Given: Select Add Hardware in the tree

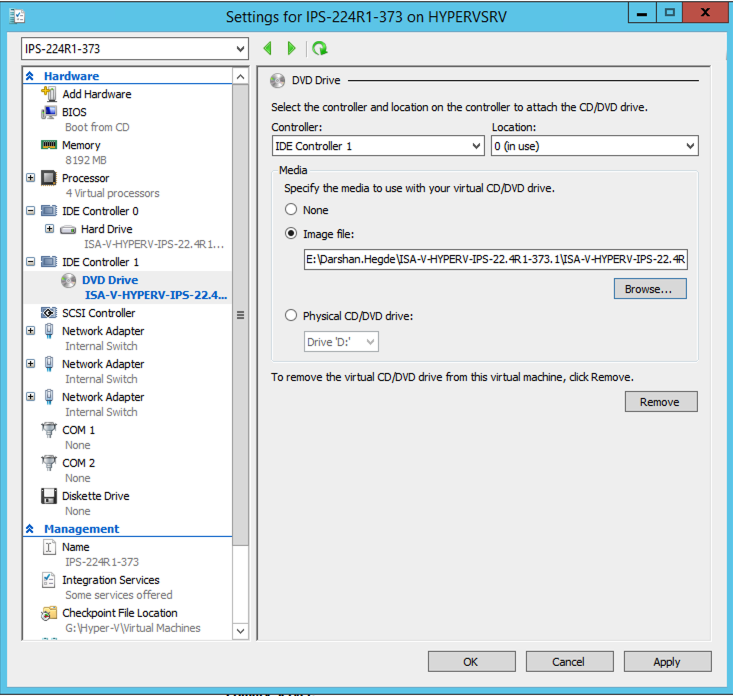Looking at the screenshot, I should point(97,94).
